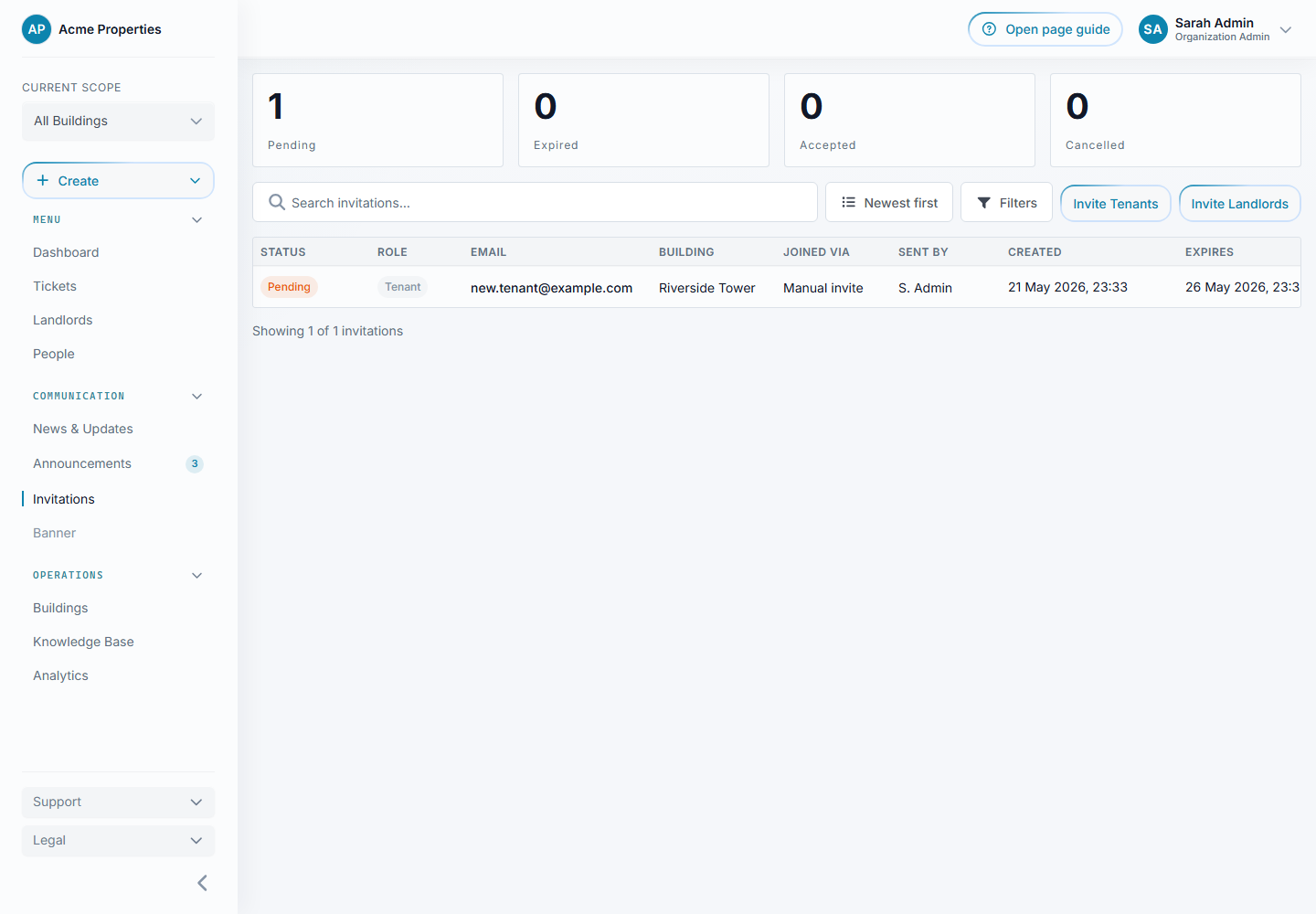Click Showing 1 of 1 invitations text
Screen dimensions: 1316x914
pos(327,331)
